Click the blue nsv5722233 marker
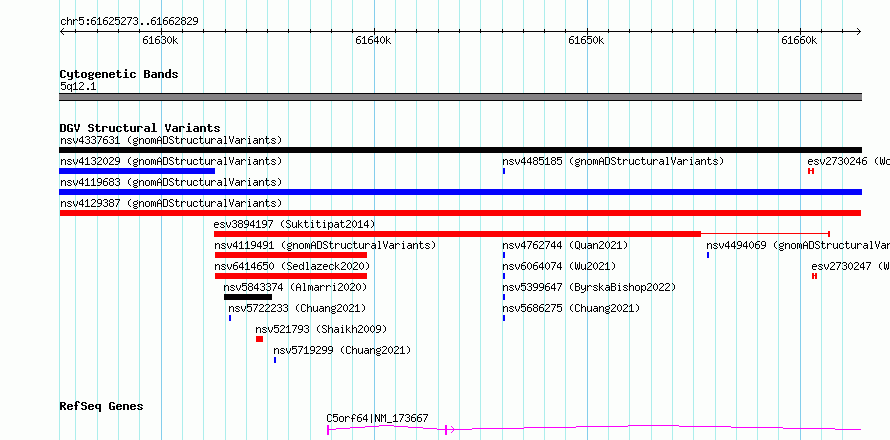890x440 pixels. click(x=230, y=318)
